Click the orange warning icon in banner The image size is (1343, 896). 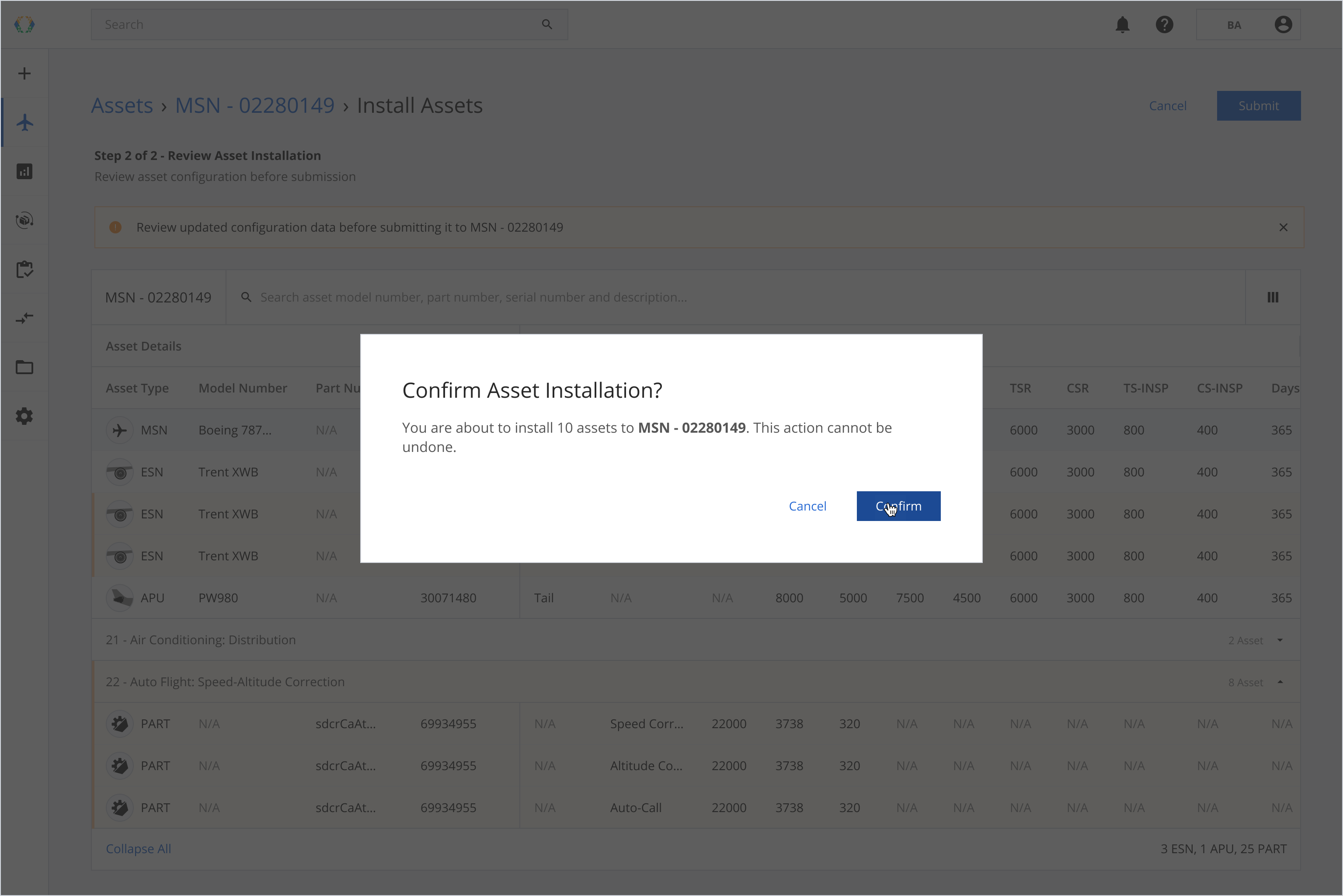pyautogui.click(x=115, y=227)
